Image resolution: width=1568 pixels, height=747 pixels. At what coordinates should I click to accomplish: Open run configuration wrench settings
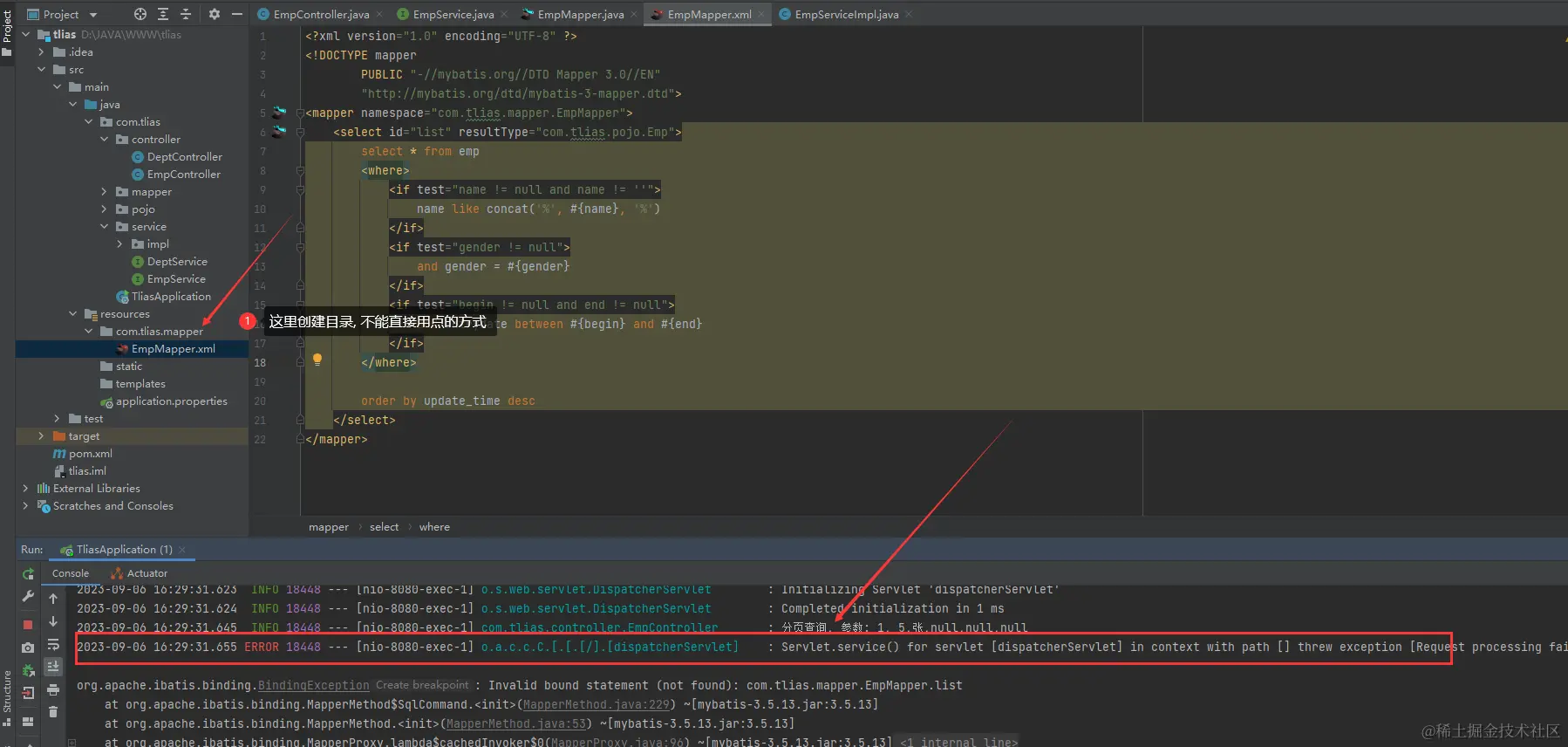(x=28, y=597)
